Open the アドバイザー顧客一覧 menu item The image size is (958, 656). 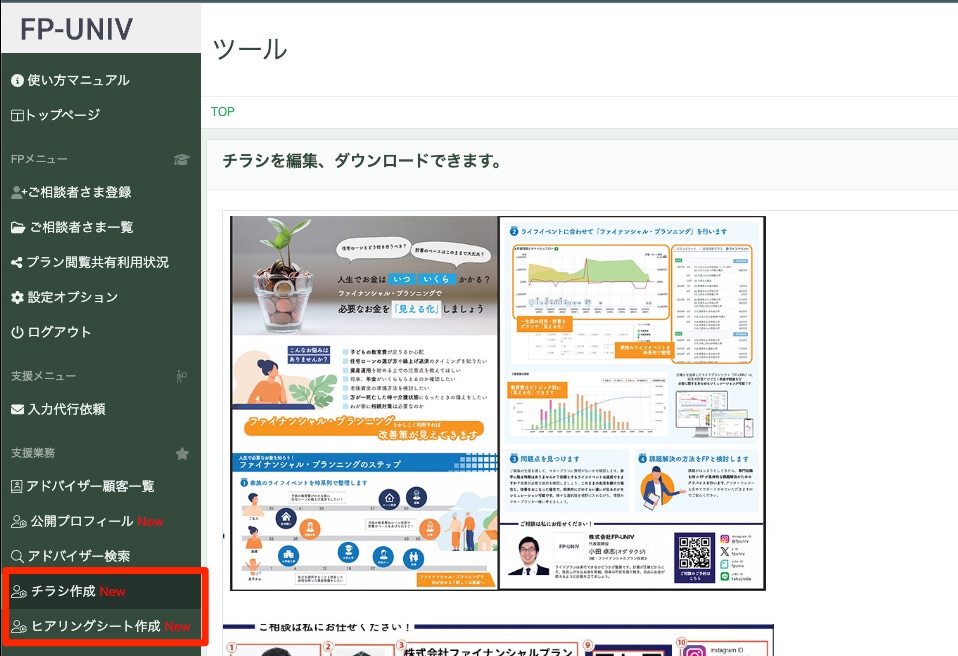click(90, 486)
